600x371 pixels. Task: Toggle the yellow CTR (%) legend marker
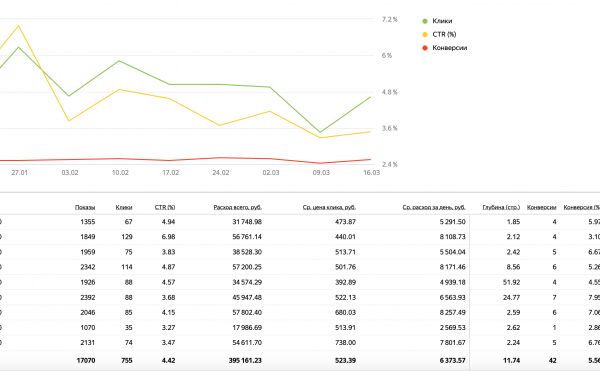(x=424, y=34)
